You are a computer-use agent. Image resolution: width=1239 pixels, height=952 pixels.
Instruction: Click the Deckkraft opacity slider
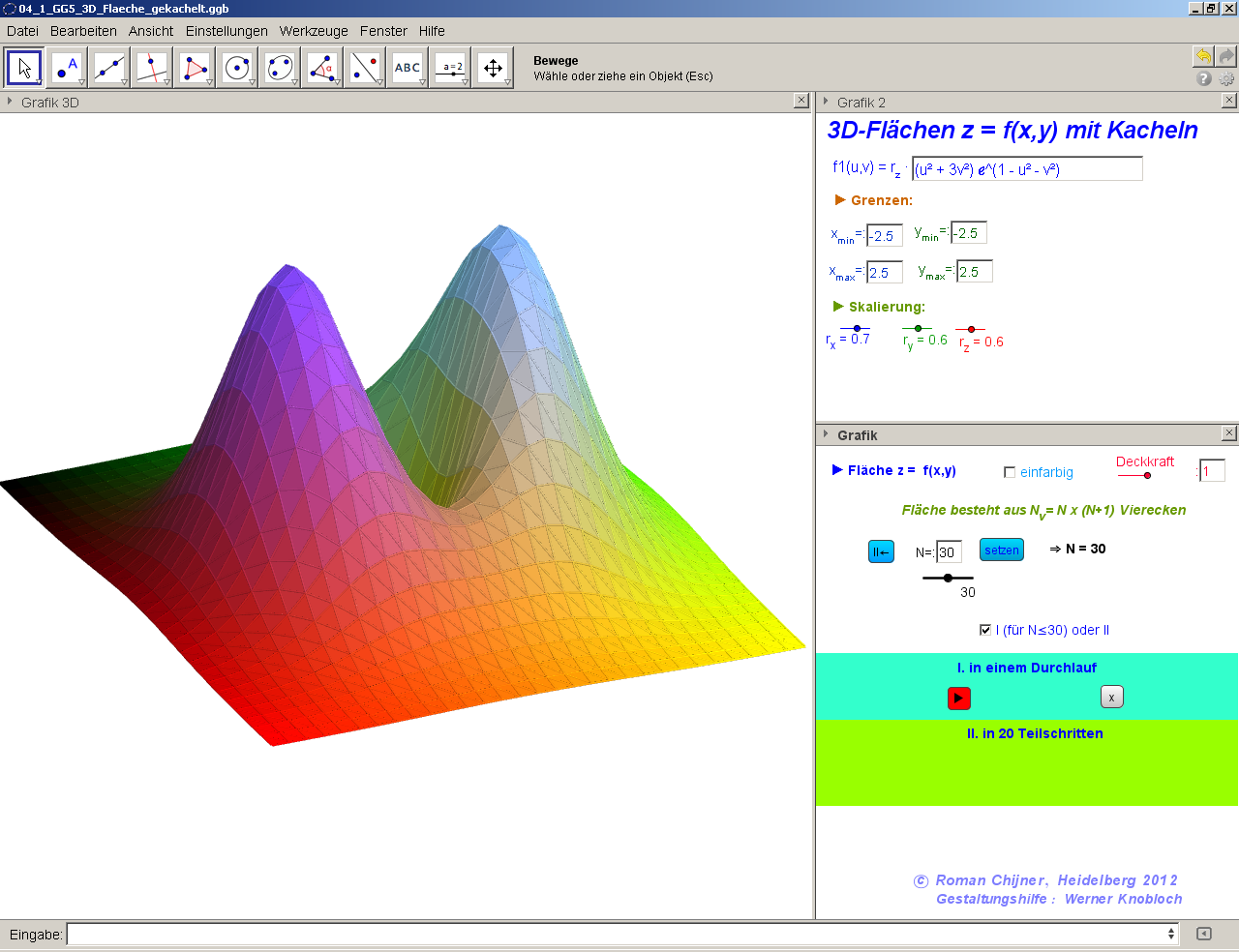point(1133,475)
